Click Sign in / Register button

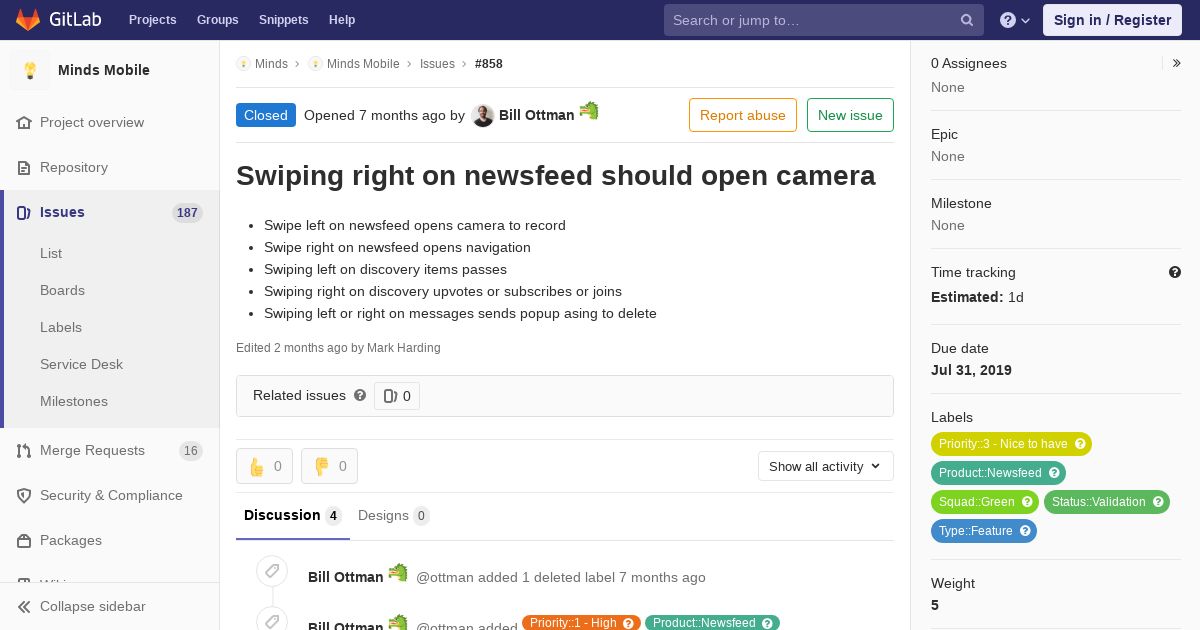point(1112,20)
